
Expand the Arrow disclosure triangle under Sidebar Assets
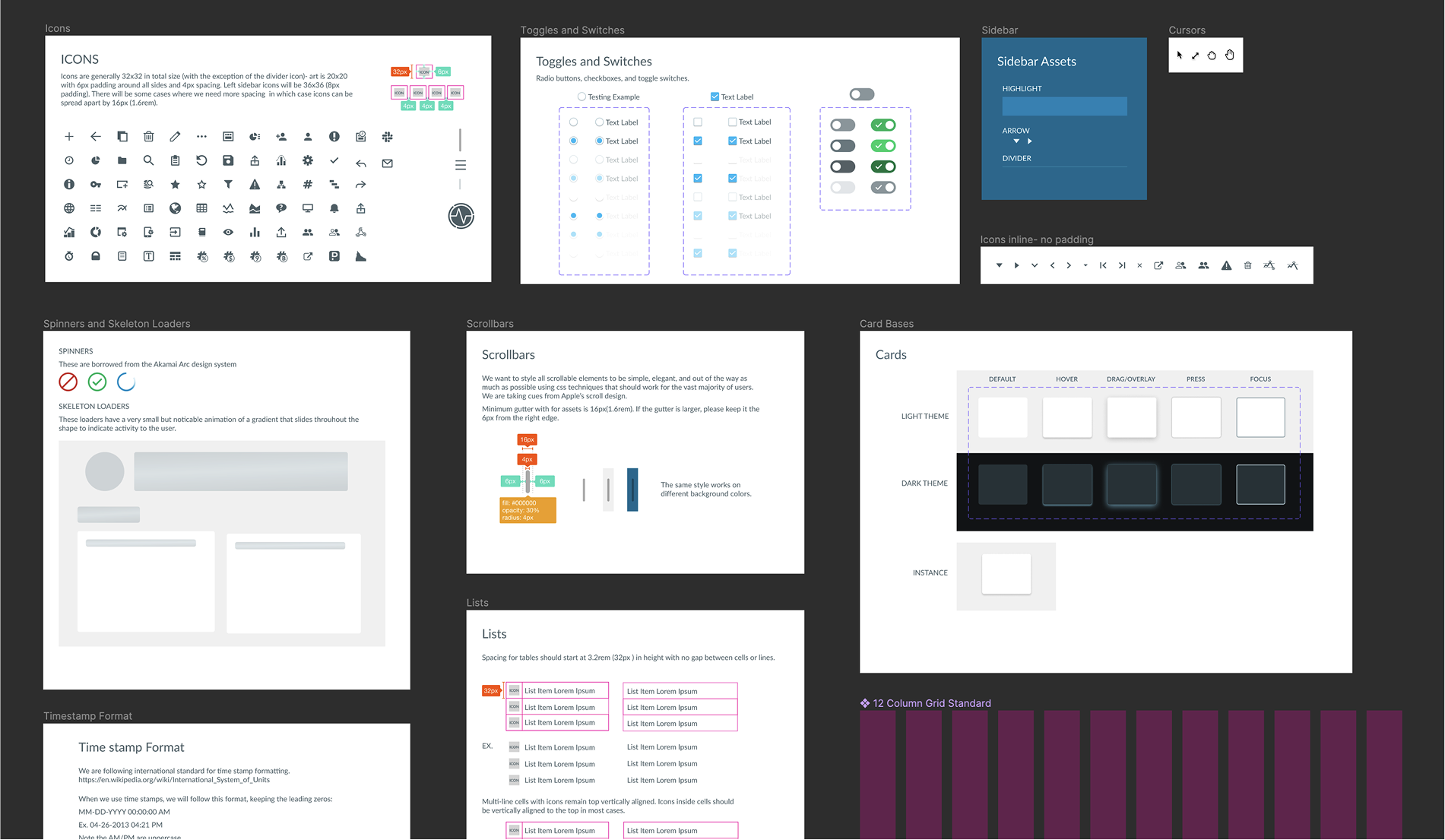1016,141
